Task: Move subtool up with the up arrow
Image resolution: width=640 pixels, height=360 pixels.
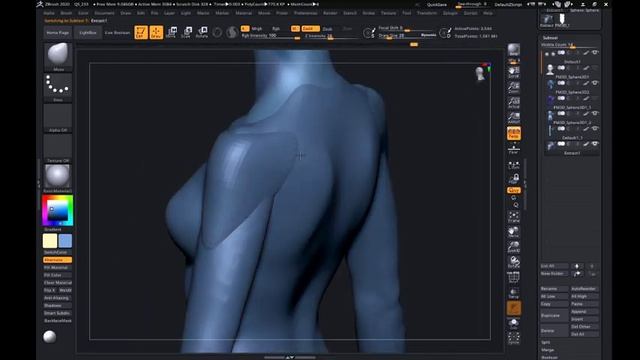Action: 577,266
